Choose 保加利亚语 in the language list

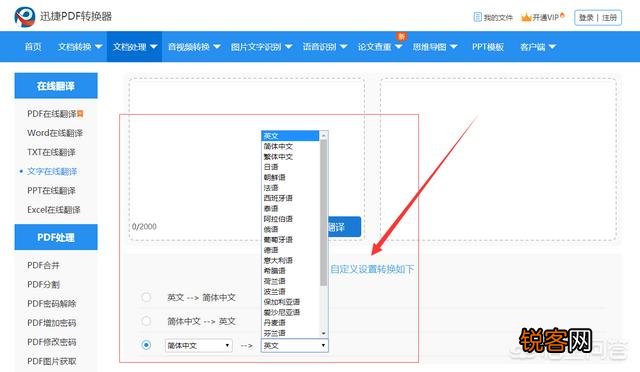coord(290,302)
